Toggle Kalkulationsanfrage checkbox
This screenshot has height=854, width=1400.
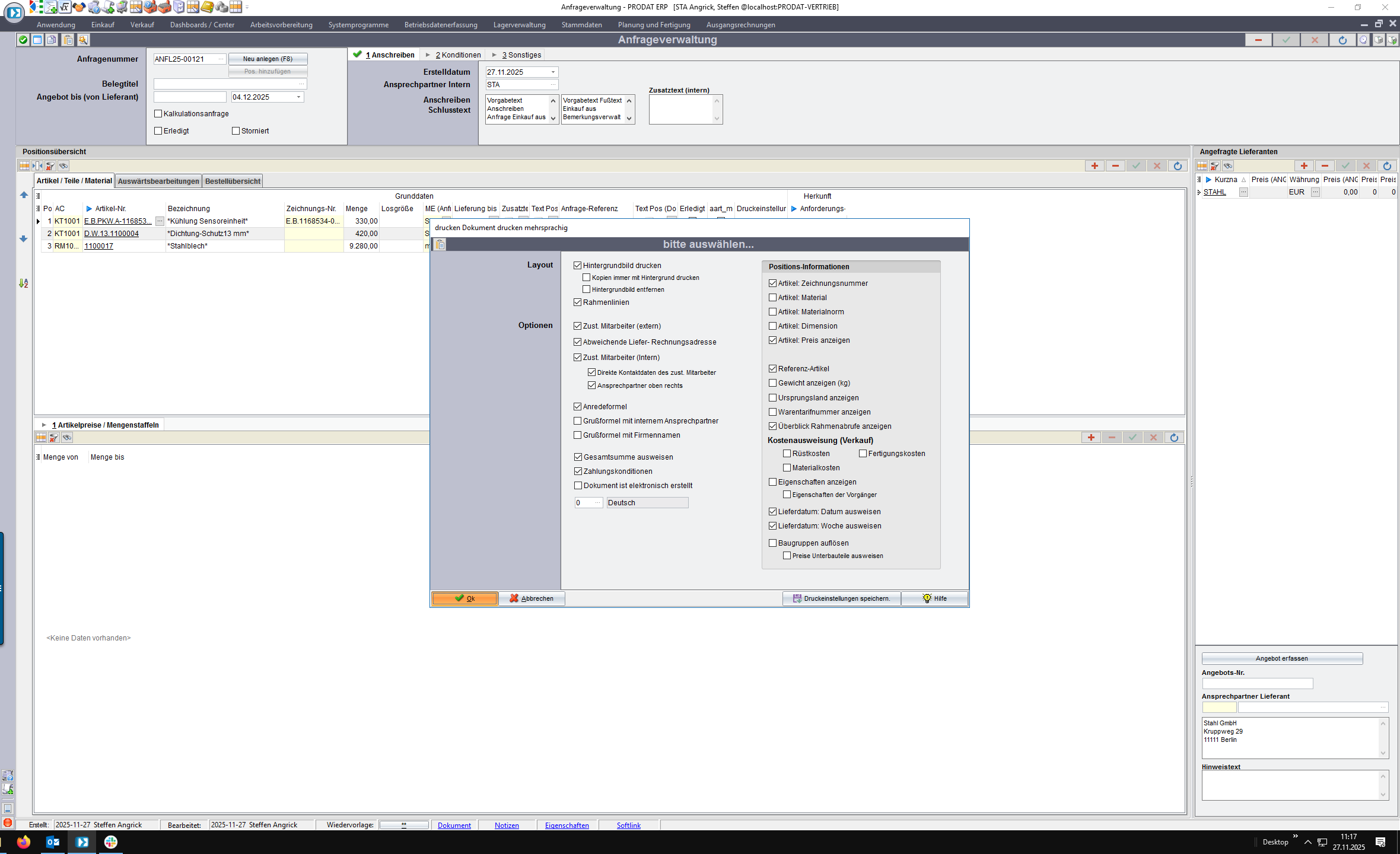click(x=158, y=114)
